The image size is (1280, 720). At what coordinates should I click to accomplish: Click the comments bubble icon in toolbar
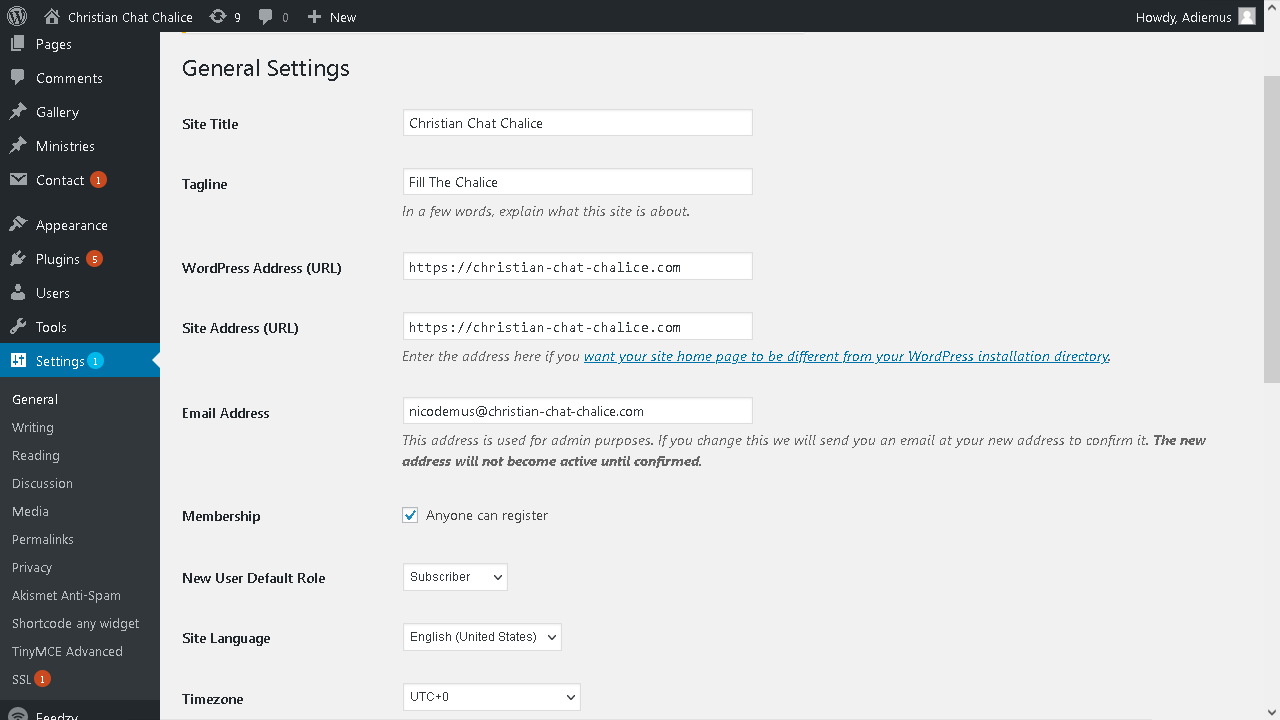(266, 17)
